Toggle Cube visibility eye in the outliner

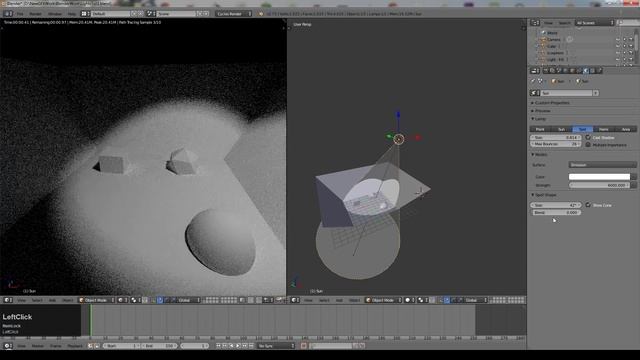coord(618,46)
